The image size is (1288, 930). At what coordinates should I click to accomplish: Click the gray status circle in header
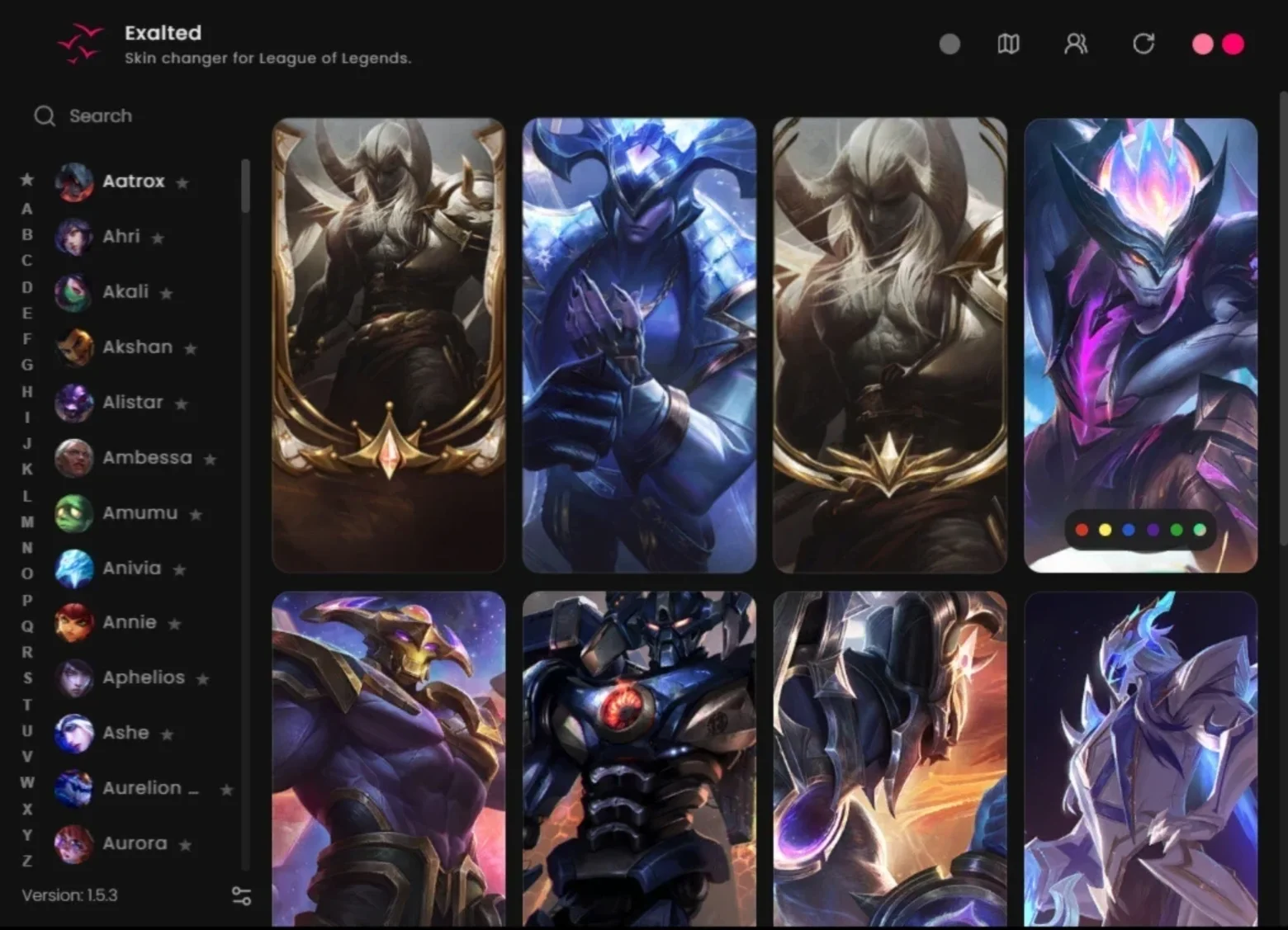coord(949,44)
